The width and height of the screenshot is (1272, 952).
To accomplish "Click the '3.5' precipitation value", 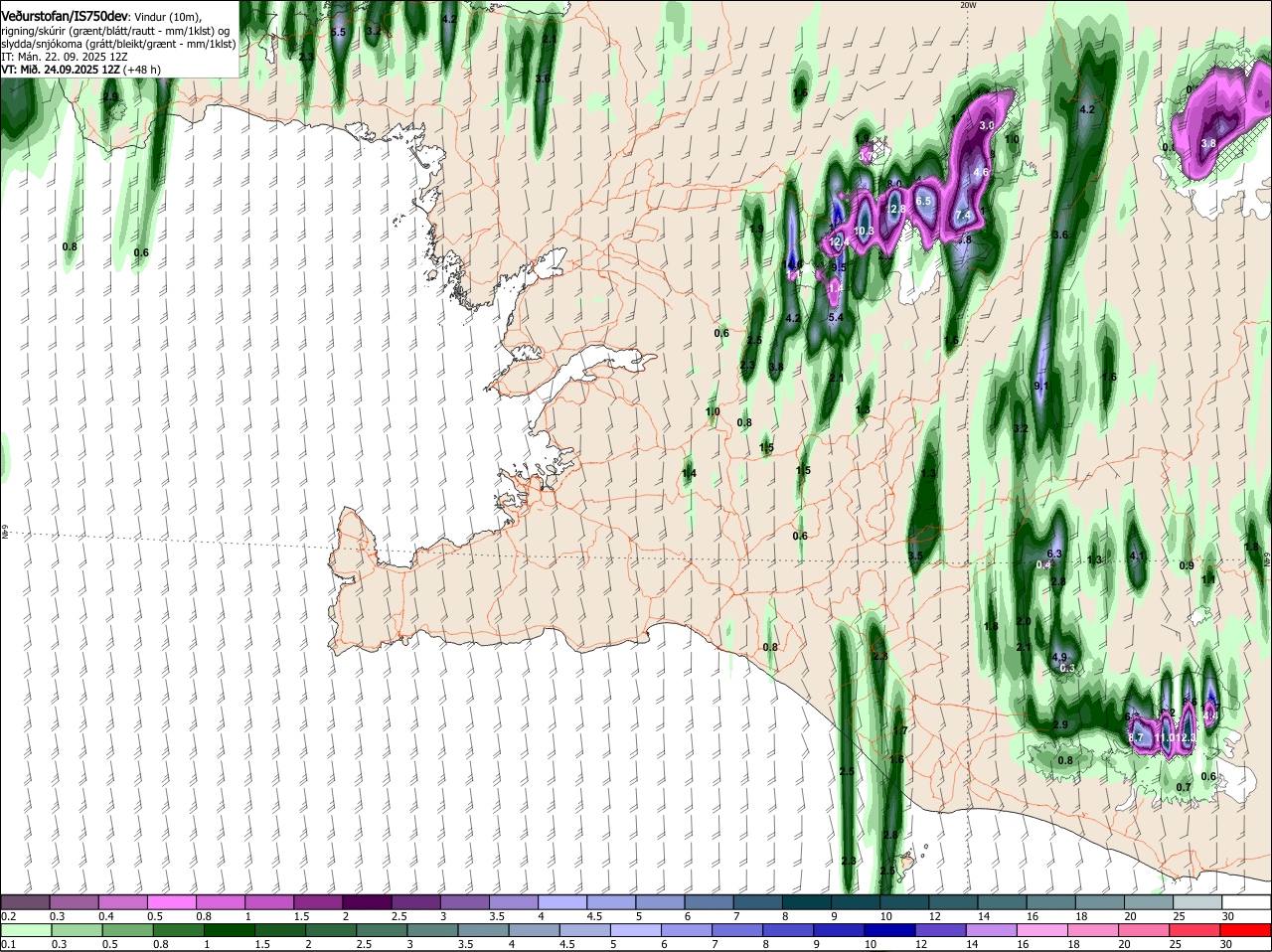I will tap(915, 556).
